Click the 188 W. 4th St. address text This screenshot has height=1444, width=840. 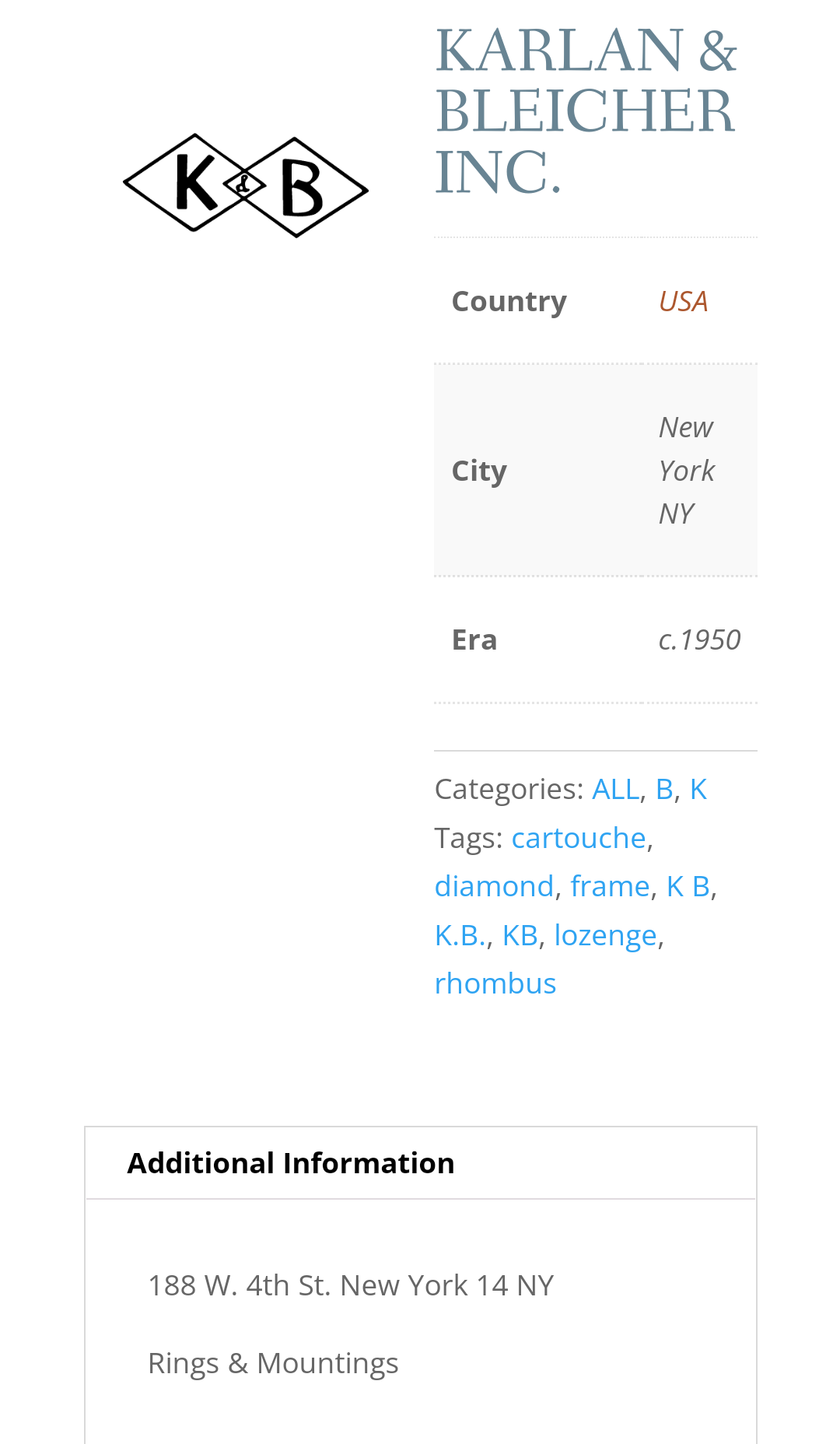pos(351,1285)
